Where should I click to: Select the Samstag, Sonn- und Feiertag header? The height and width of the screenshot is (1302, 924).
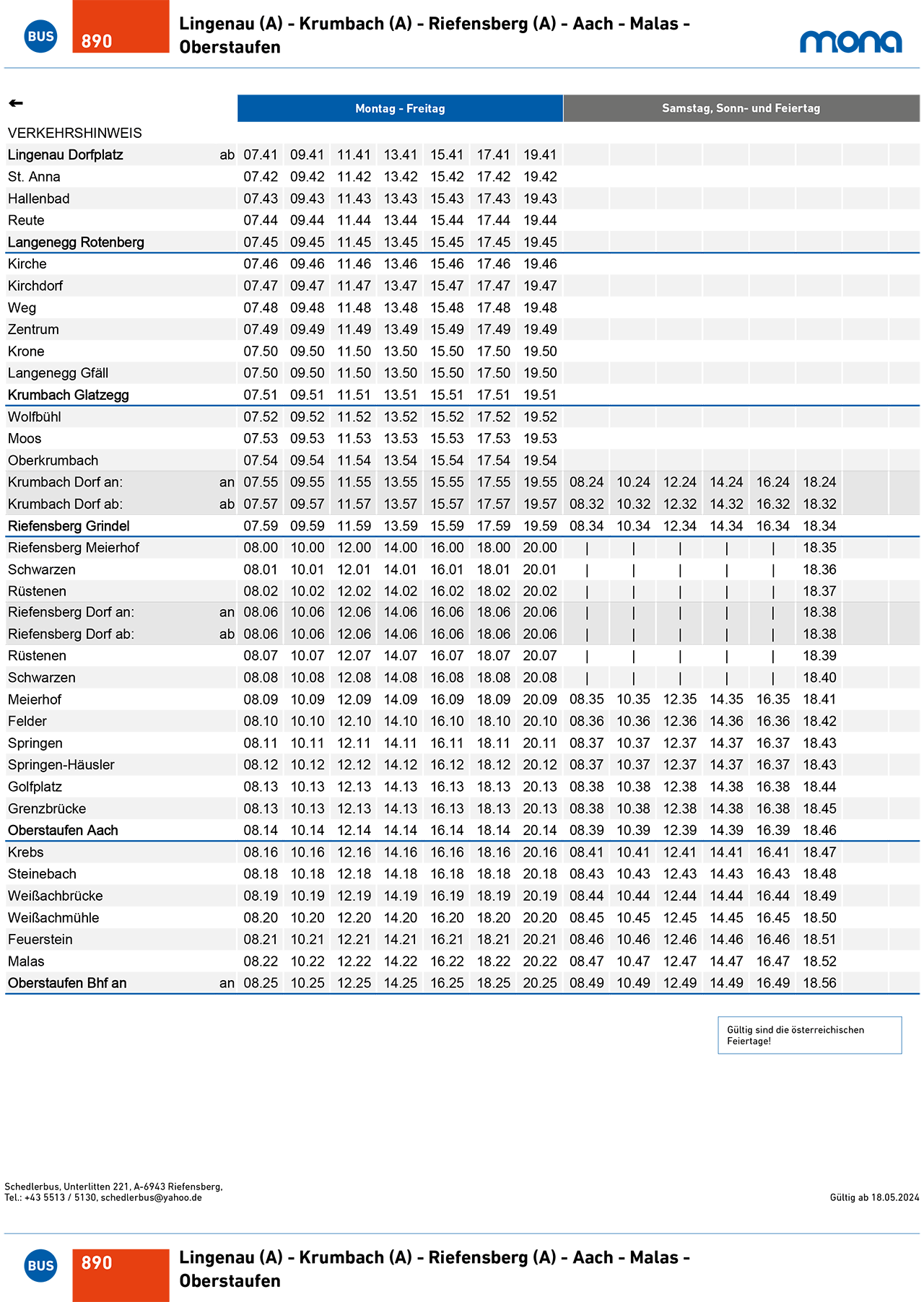(741, 108)
